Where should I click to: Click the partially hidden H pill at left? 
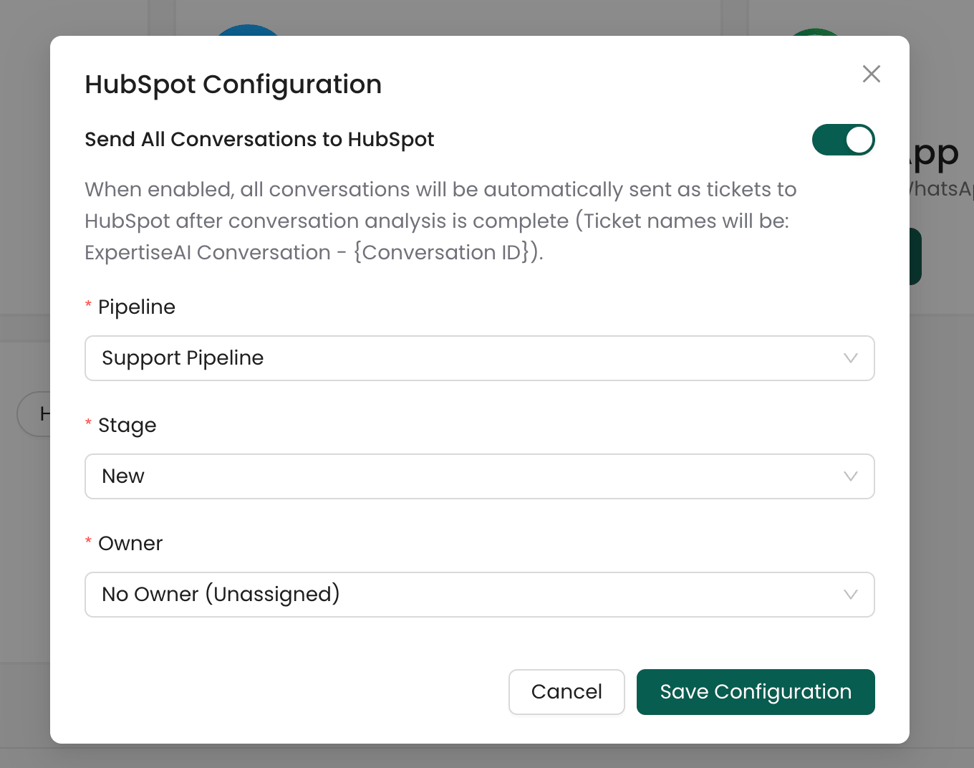pyautogui.click(x=34, y=413)
